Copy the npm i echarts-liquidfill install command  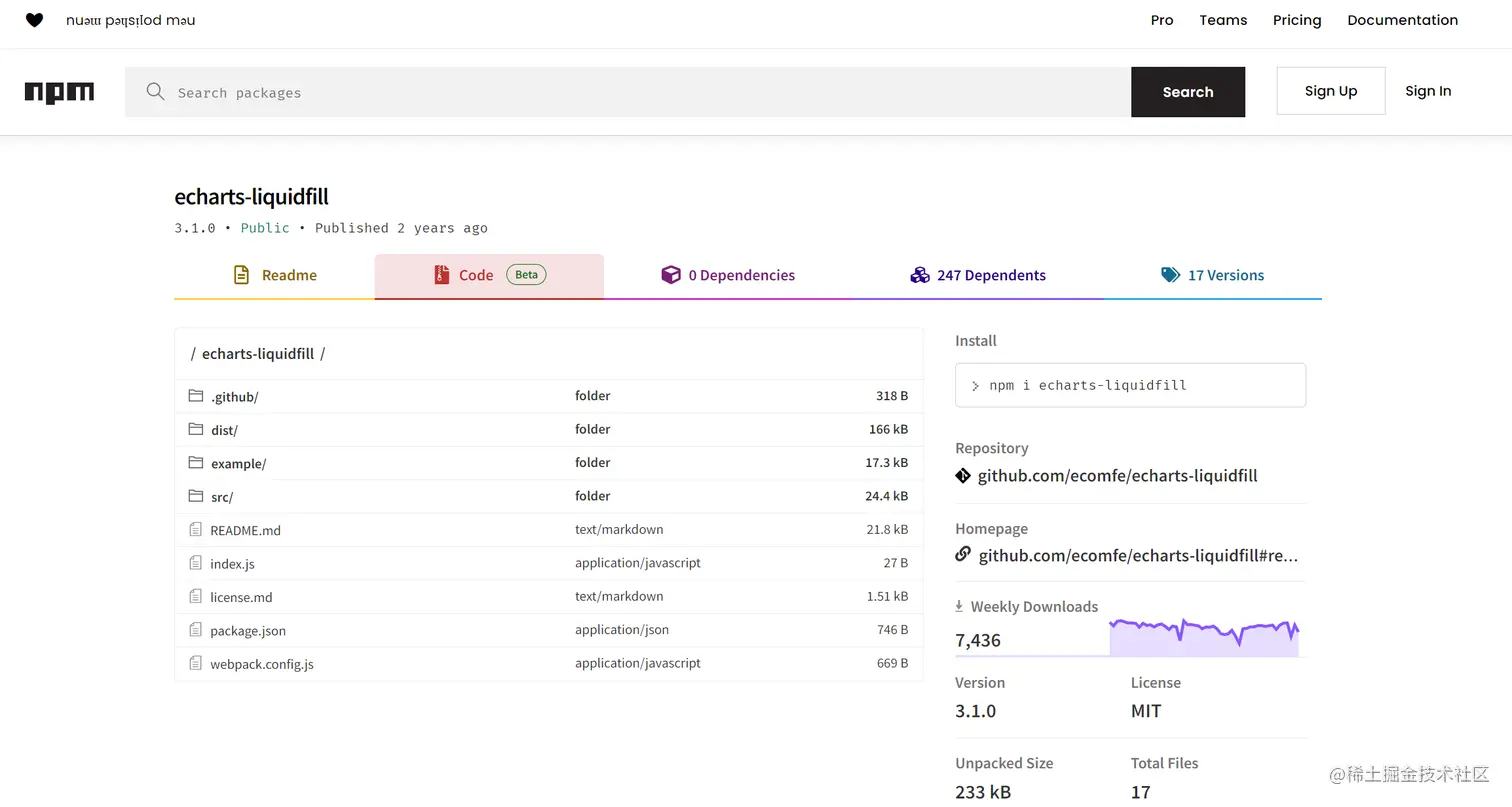(1130, 385)
